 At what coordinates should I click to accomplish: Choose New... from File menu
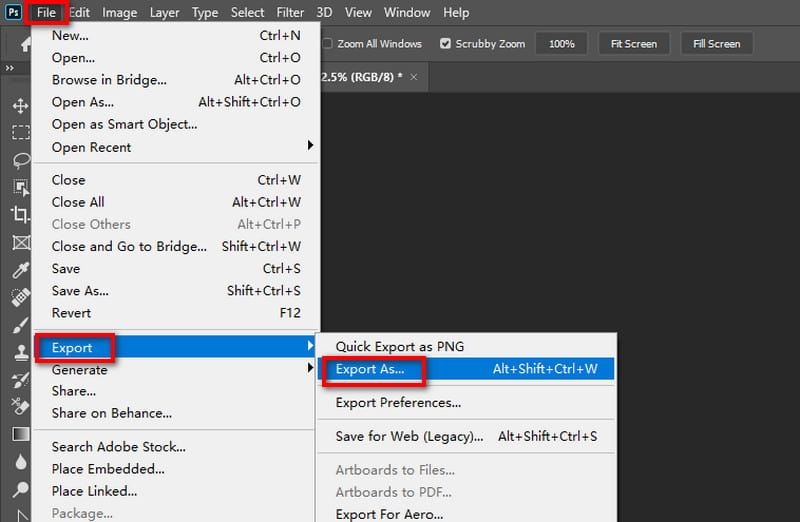click(176, 35)
